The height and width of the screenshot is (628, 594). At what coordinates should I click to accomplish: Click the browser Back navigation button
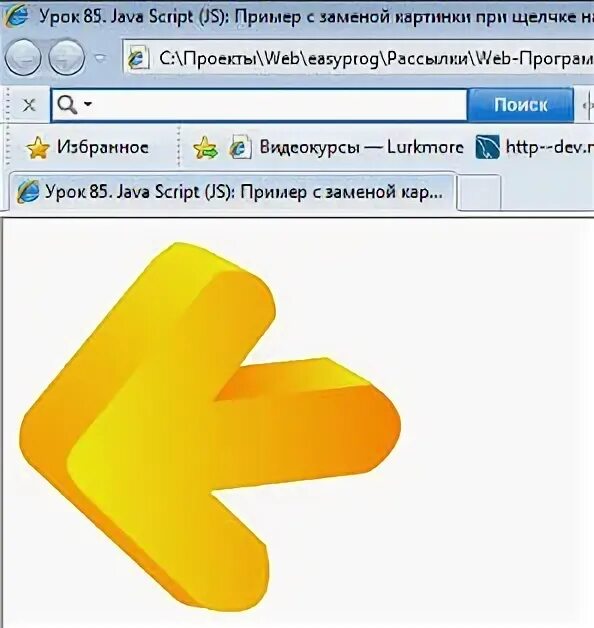tap(23, 58)
